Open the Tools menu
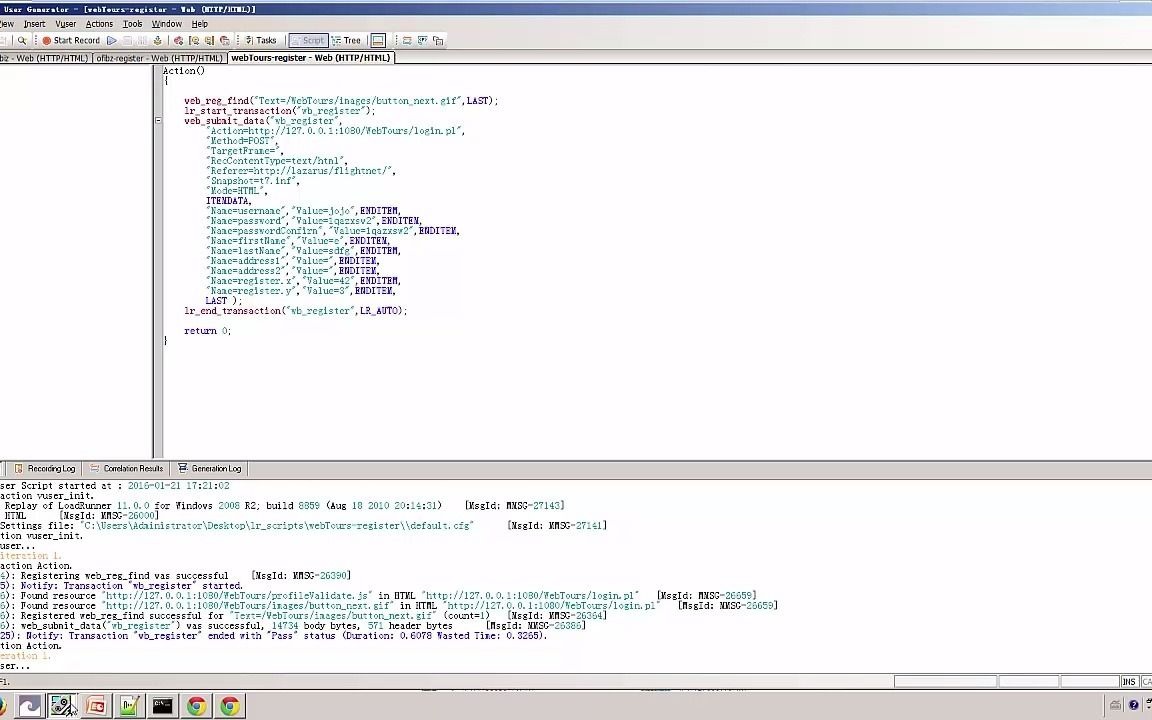The image size is (1152, 720). click(132, 23)
